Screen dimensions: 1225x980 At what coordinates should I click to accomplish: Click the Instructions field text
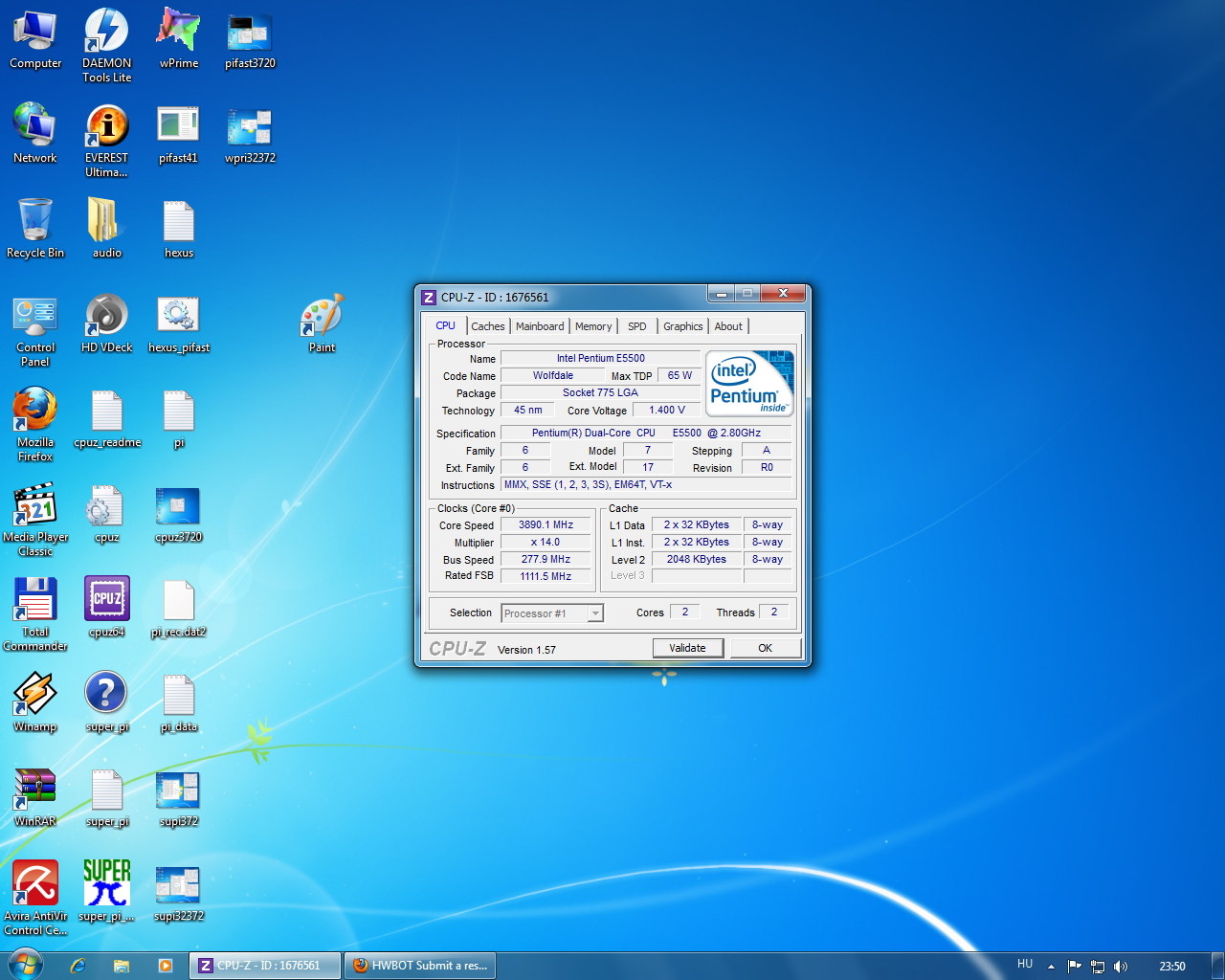[647, 484]
